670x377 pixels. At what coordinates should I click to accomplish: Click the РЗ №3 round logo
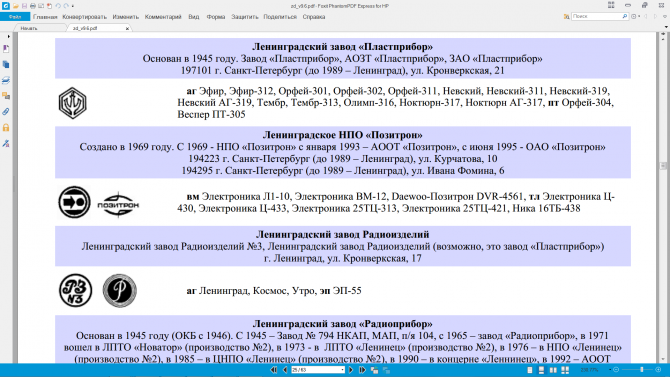tap(75, 290)
